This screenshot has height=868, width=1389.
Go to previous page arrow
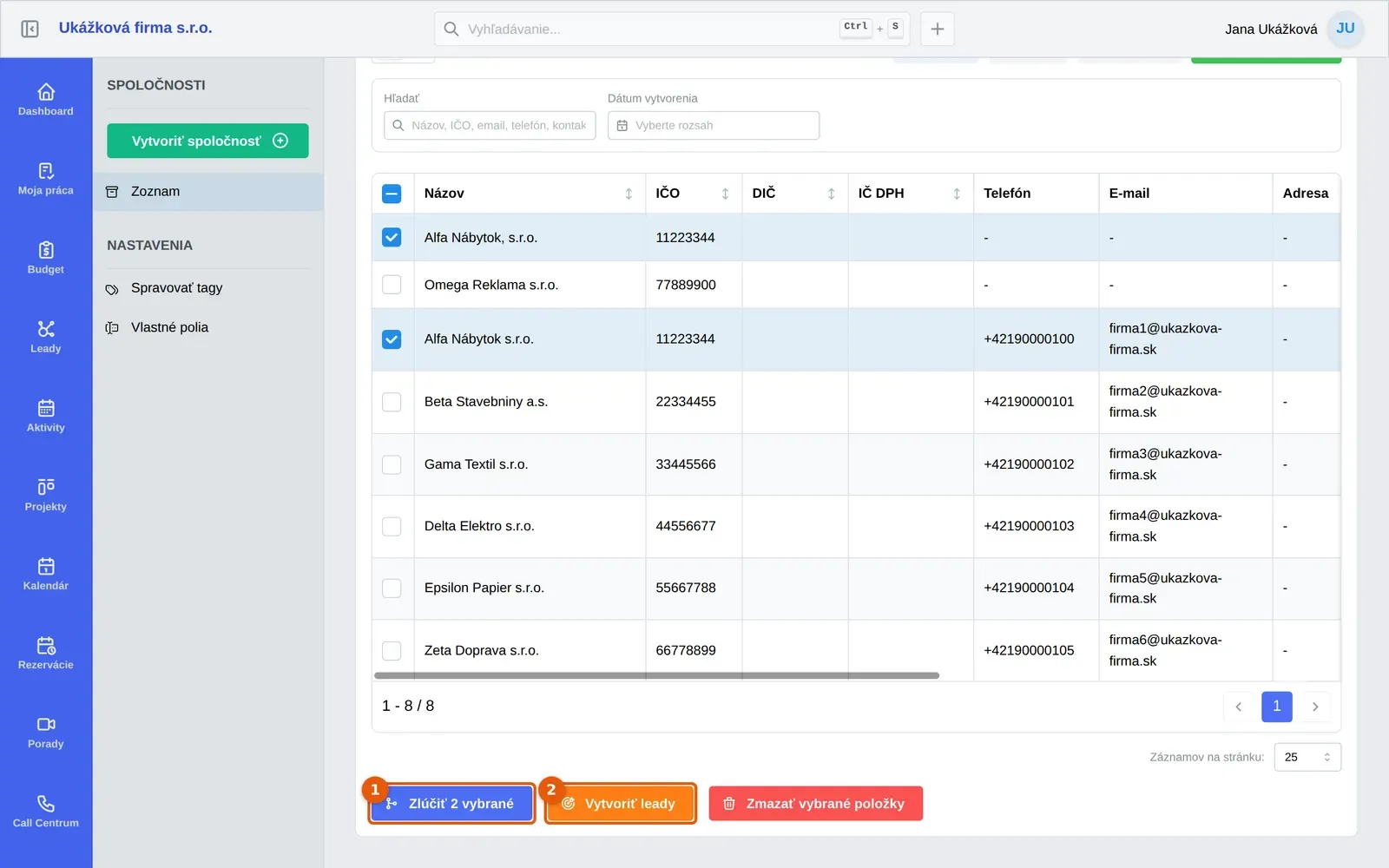click(1239, 707)
